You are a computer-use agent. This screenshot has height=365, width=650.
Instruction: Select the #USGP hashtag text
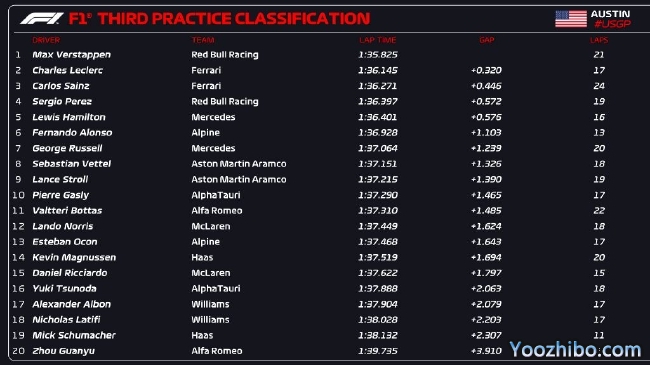coord(612,24)
